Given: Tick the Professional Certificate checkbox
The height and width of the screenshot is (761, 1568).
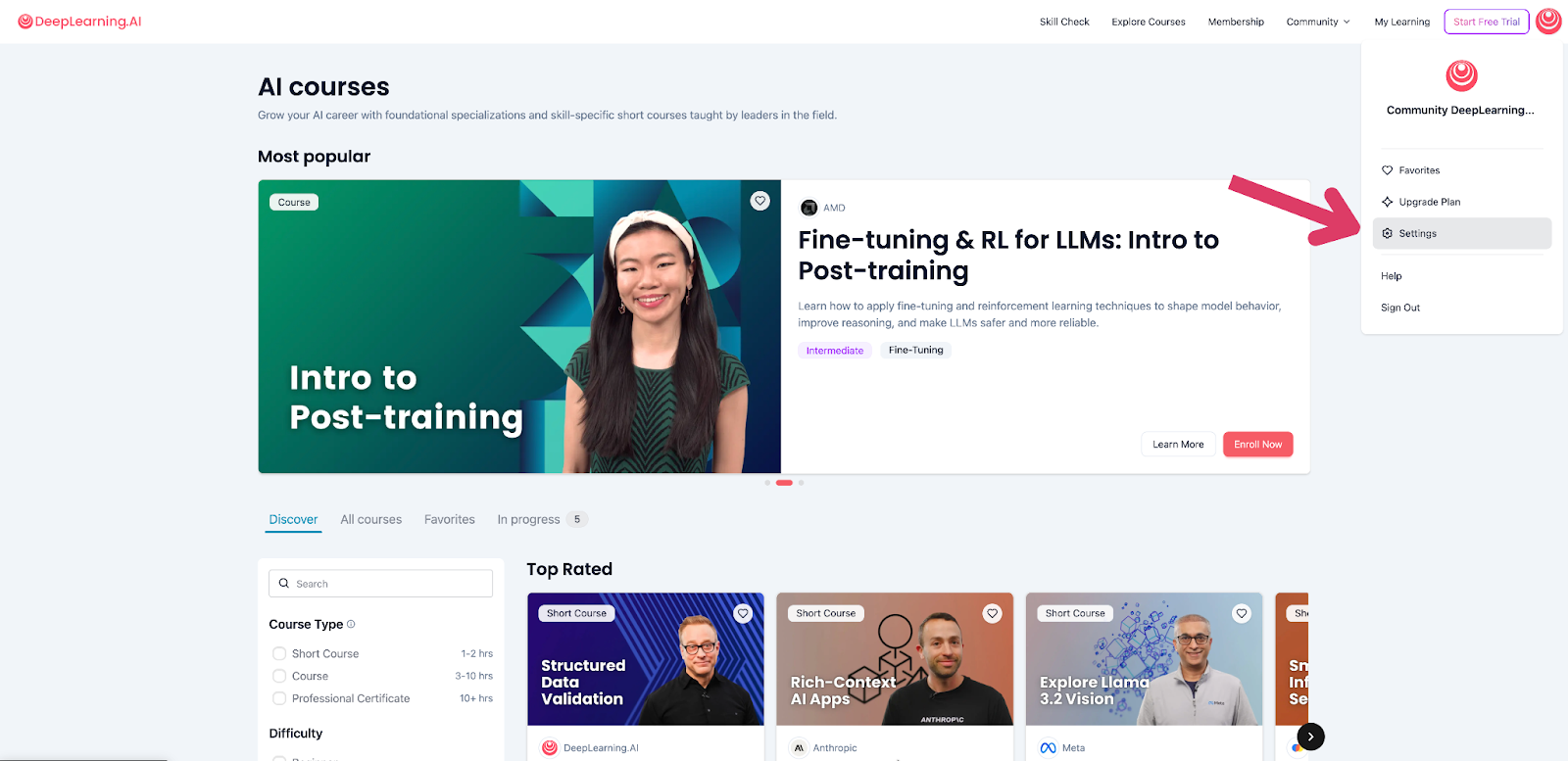Looking at the screenshot, I should (x=279, y=698).
